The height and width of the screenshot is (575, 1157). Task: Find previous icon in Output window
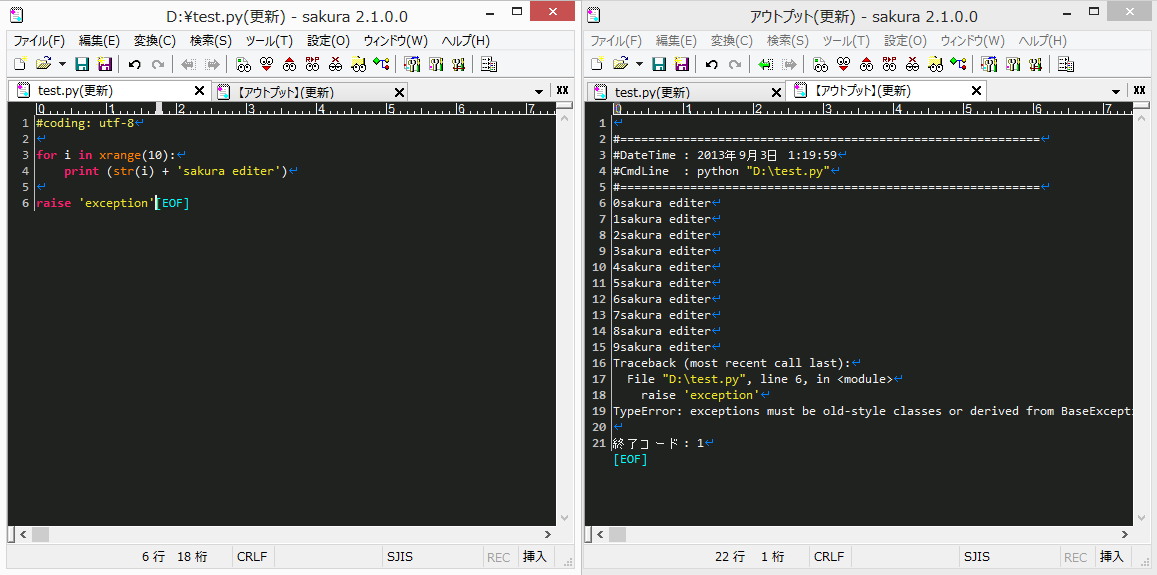pyautogui.click(x=866, y=64)
